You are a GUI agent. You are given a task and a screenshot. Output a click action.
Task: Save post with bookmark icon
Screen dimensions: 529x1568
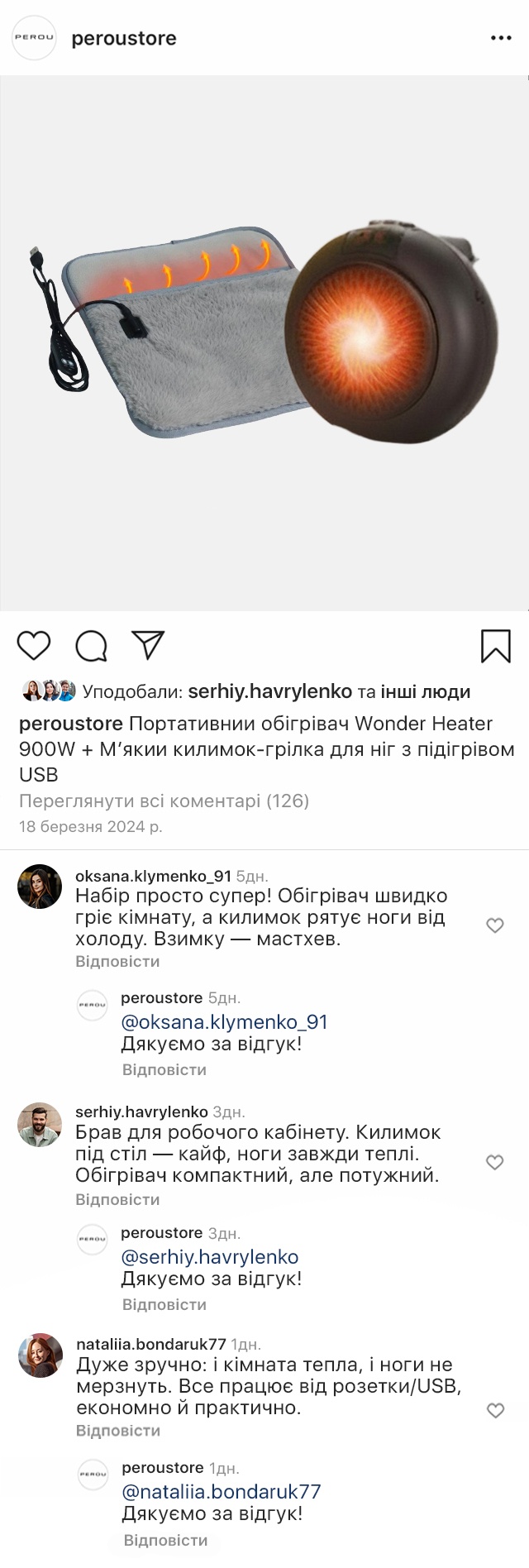495,646
